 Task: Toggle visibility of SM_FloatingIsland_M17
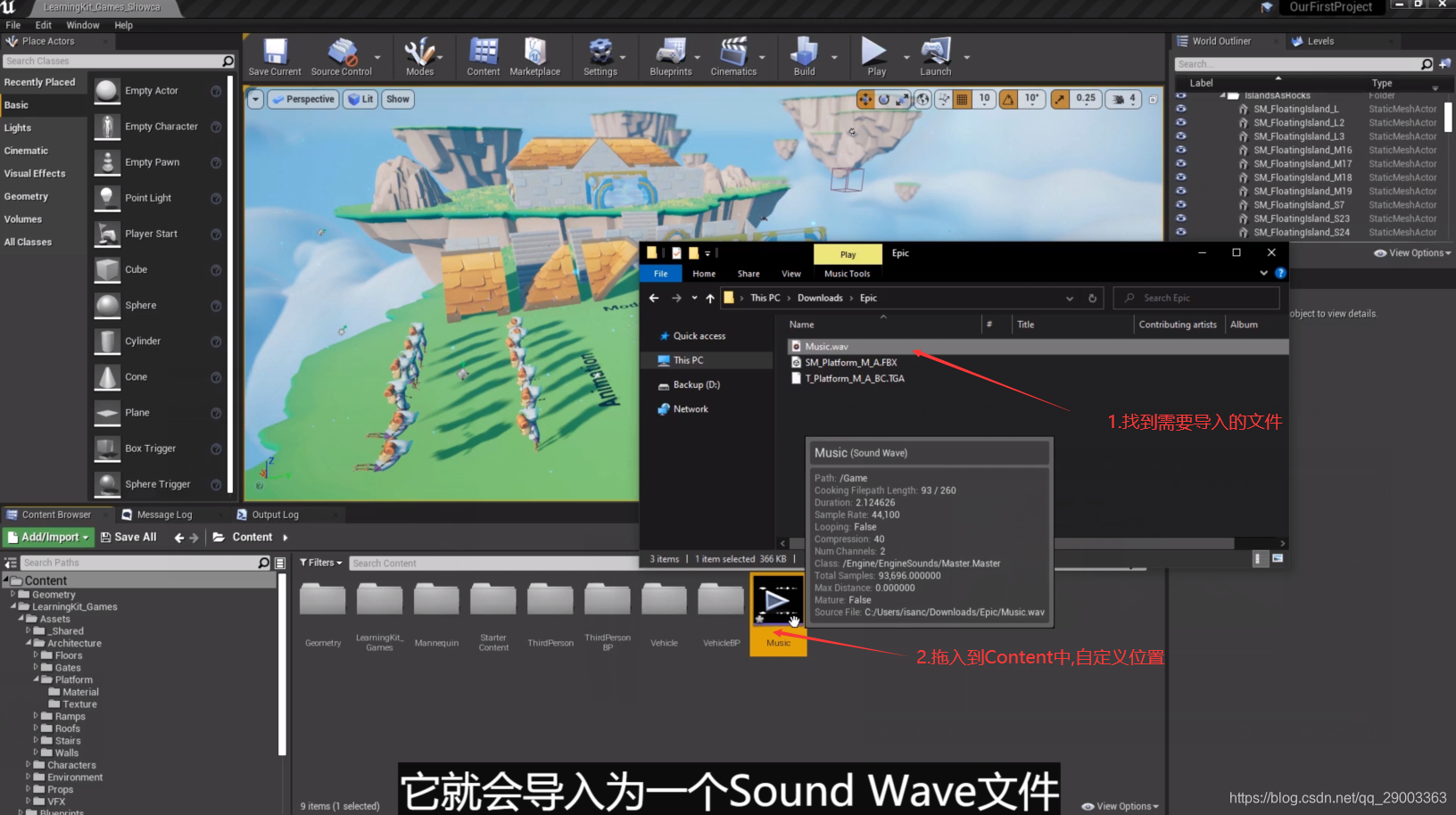(x=1181, y=163)
